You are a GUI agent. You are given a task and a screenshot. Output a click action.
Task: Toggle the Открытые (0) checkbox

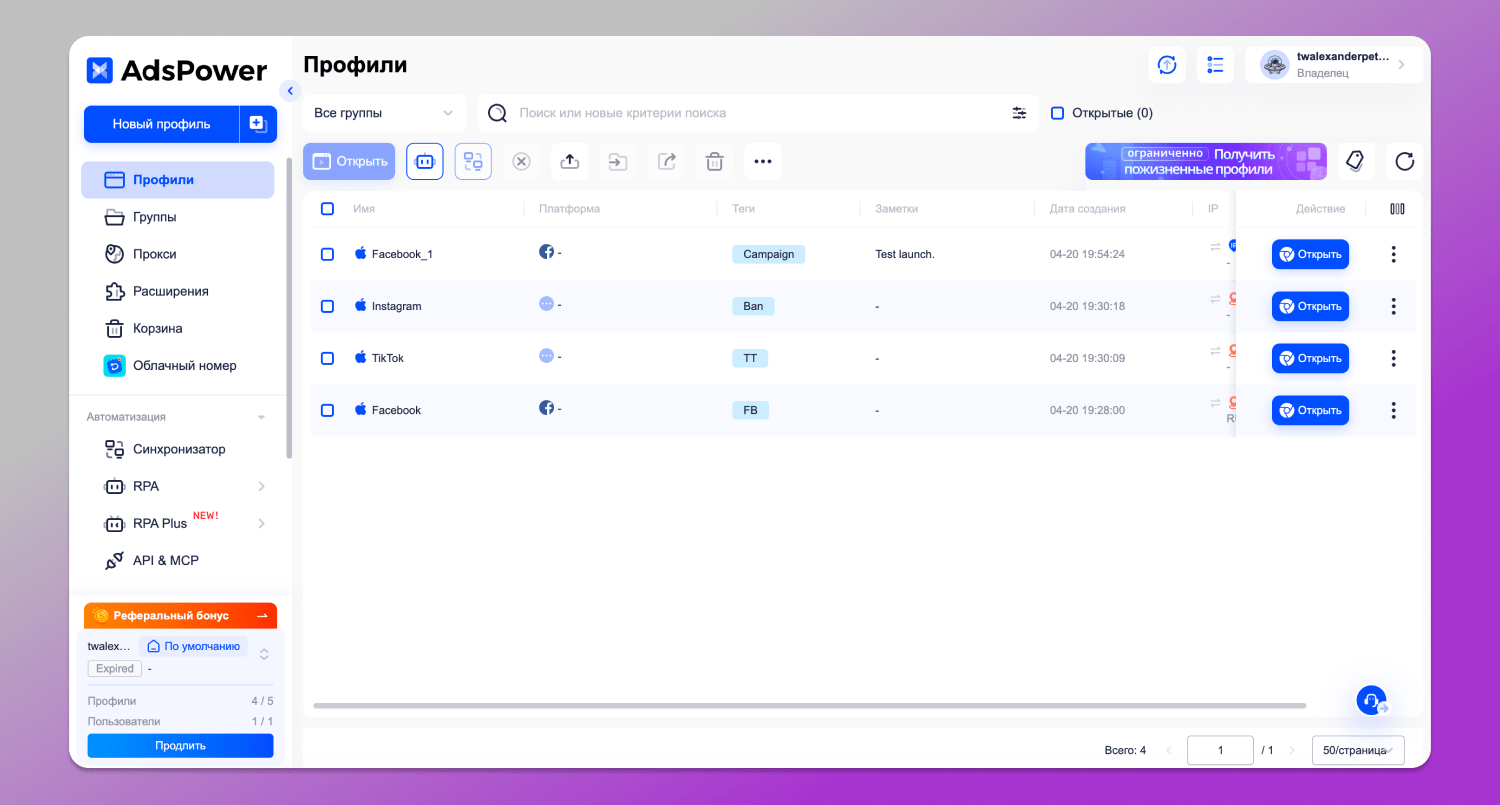tap(1057, 113)
